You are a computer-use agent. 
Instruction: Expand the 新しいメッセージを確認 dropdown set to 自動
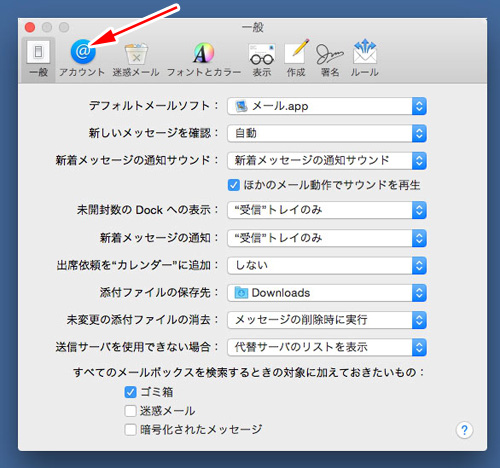pos(327,133)
